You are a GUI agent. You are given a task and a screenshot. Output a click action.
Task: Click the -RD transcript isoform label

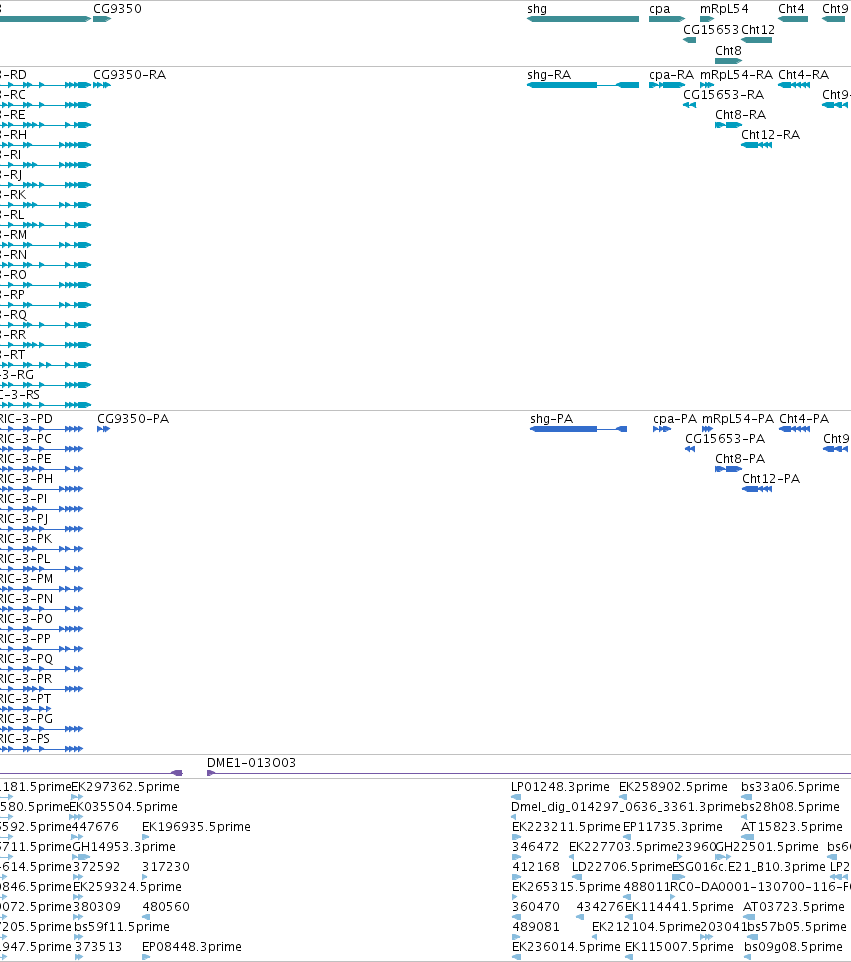pyautogui.click(x=13, y=74)
